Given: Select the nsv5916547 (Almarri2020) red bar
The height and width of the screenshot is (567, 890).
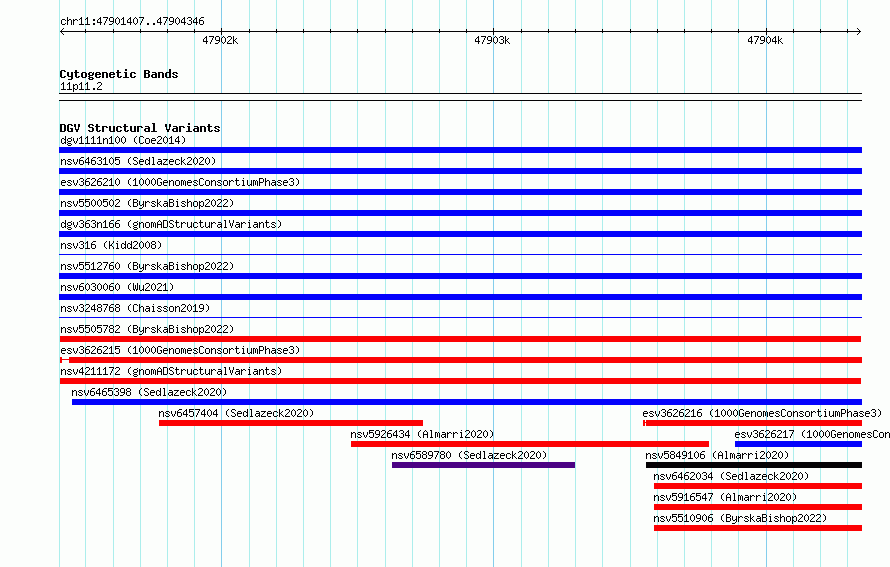Looking at the screenshot, I should tap(758, 507).
